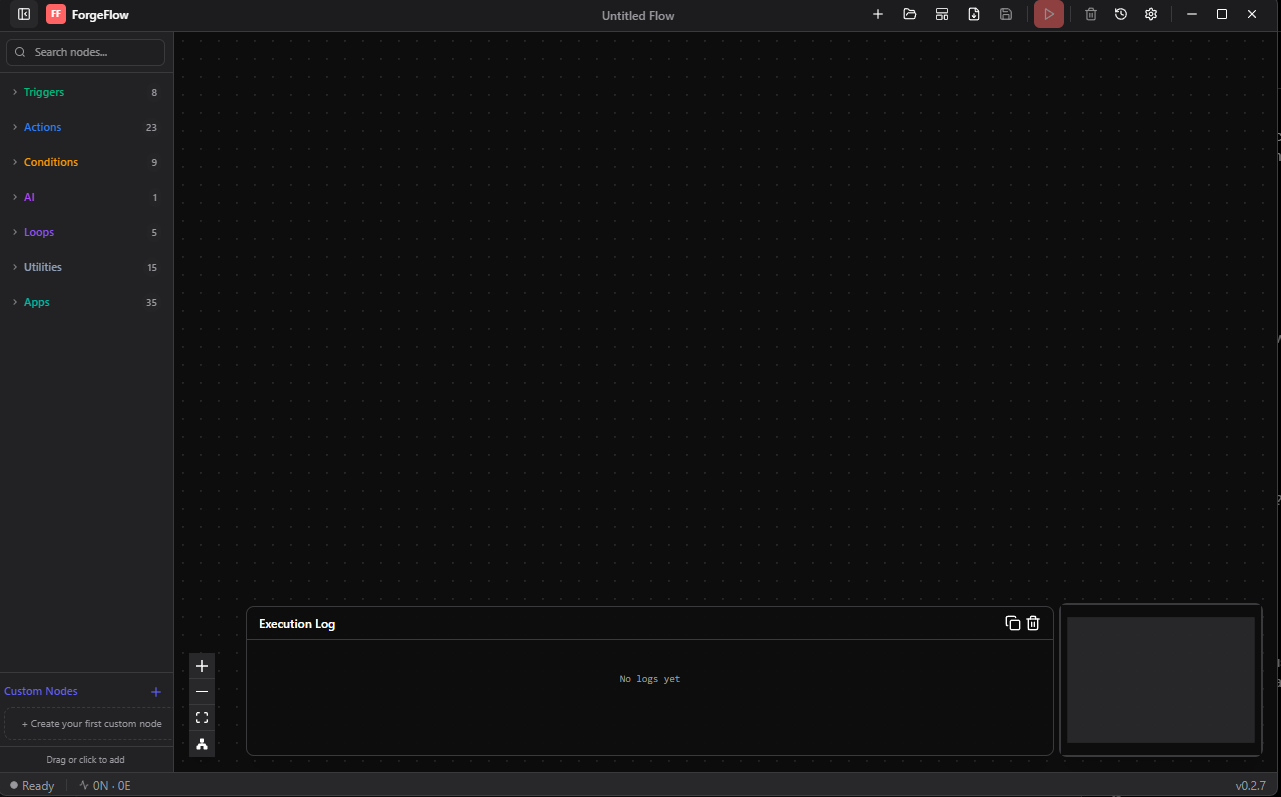Open the ForgeFlow app menu
Screen dimensions: 1281x797
click(56, 14)
